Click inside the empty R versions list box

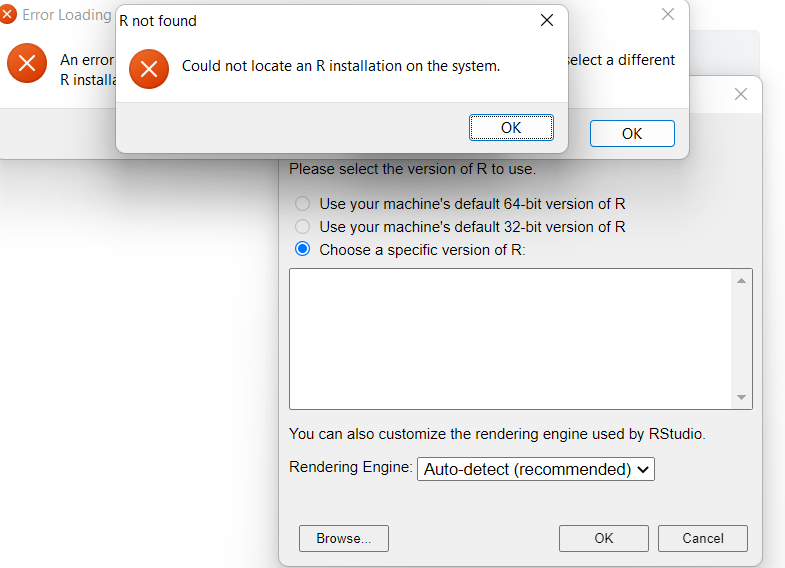coord(510,339)
